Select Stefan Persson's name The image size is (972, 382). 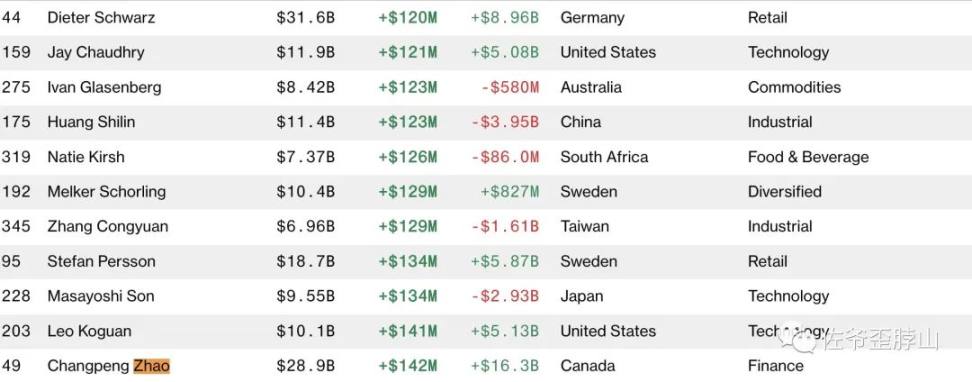102,261
